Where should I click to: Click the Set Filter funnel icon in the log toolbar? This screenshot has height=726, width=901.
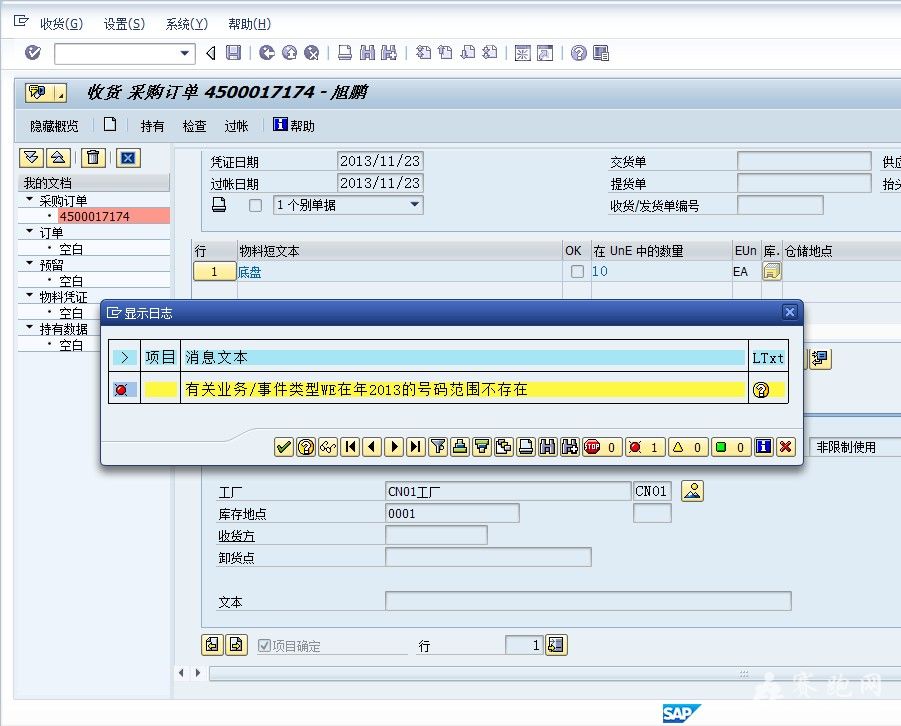(x=438, y=447)
